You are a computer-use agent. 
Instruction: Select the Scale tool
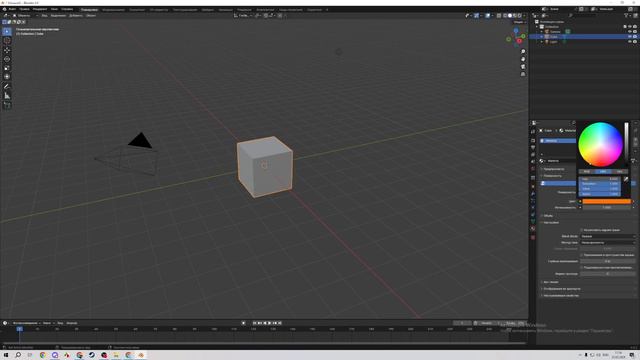pos(7,68)
